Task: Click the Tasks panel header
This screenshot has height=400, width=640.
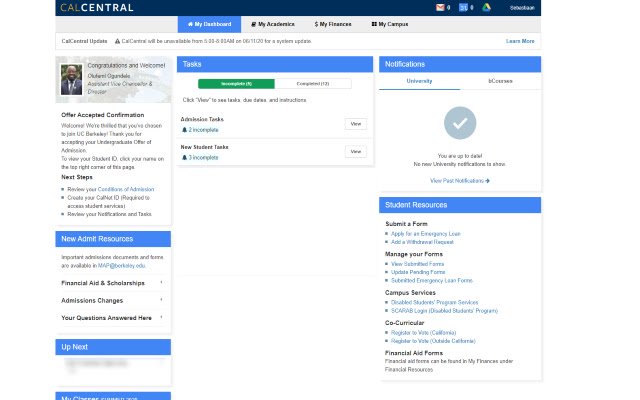Action: (x=275, y=64)
